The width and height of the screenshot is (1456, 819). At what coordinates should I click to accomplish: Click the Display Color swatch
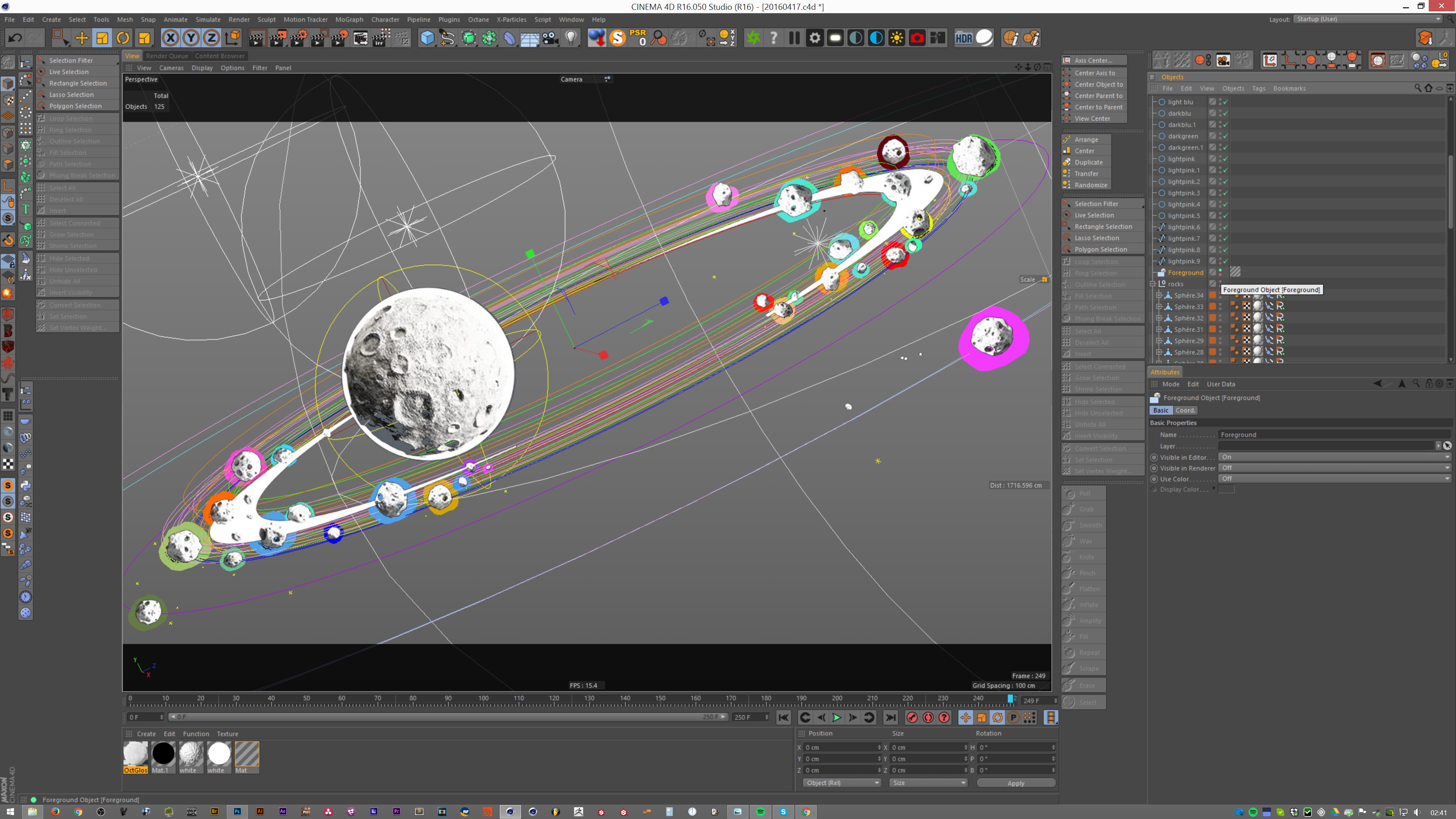click(1226, 490)
